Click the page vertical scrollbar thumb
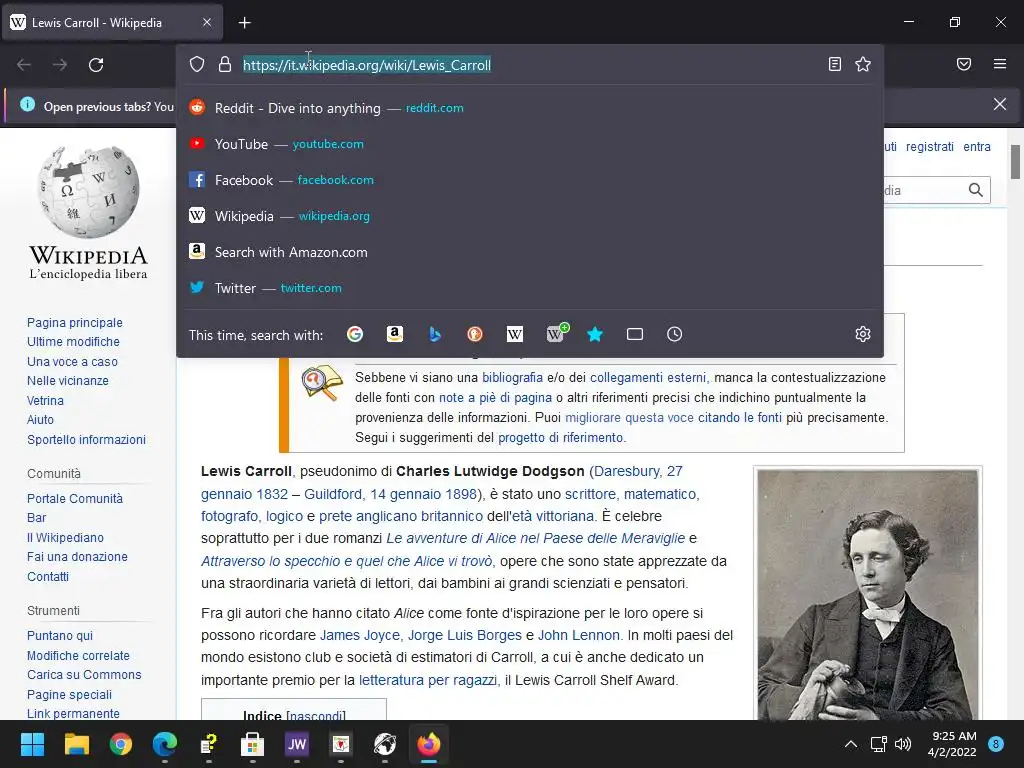1024x768 pixels. (x=1016, y=161)
